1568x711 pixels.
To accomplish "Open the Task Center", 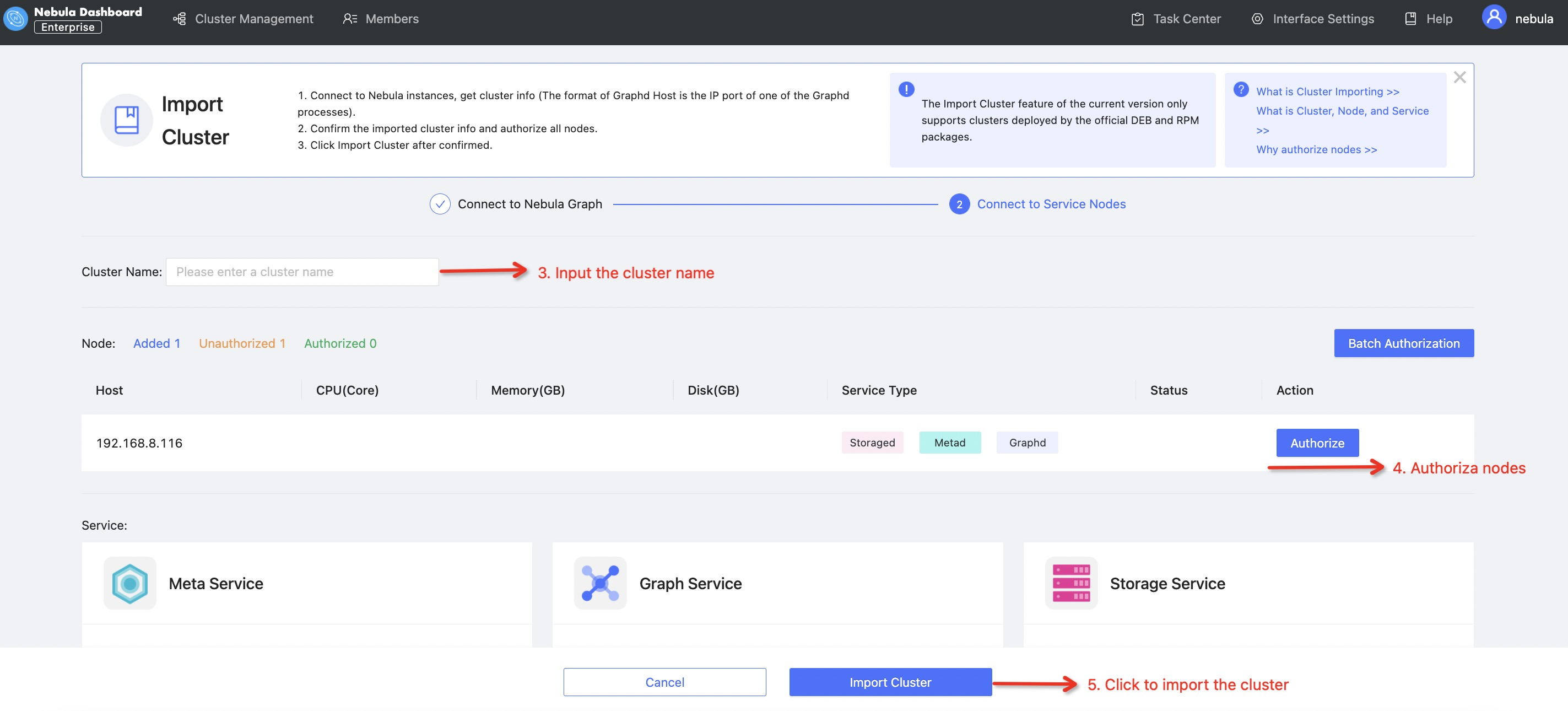I will coord(1176,19).
